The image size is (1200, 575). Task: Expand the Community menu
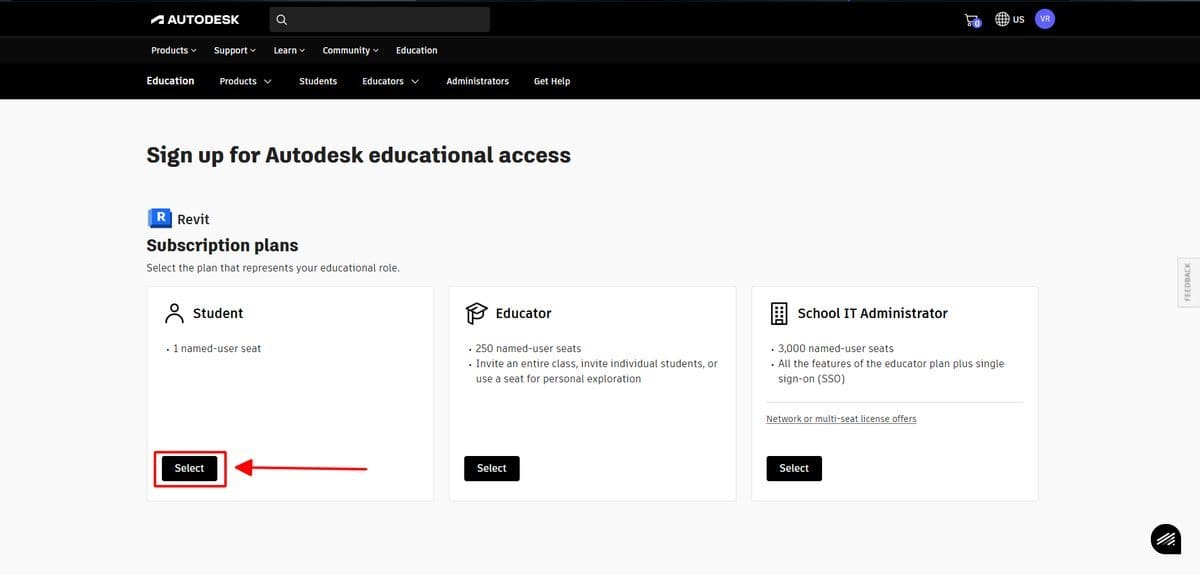350,50
